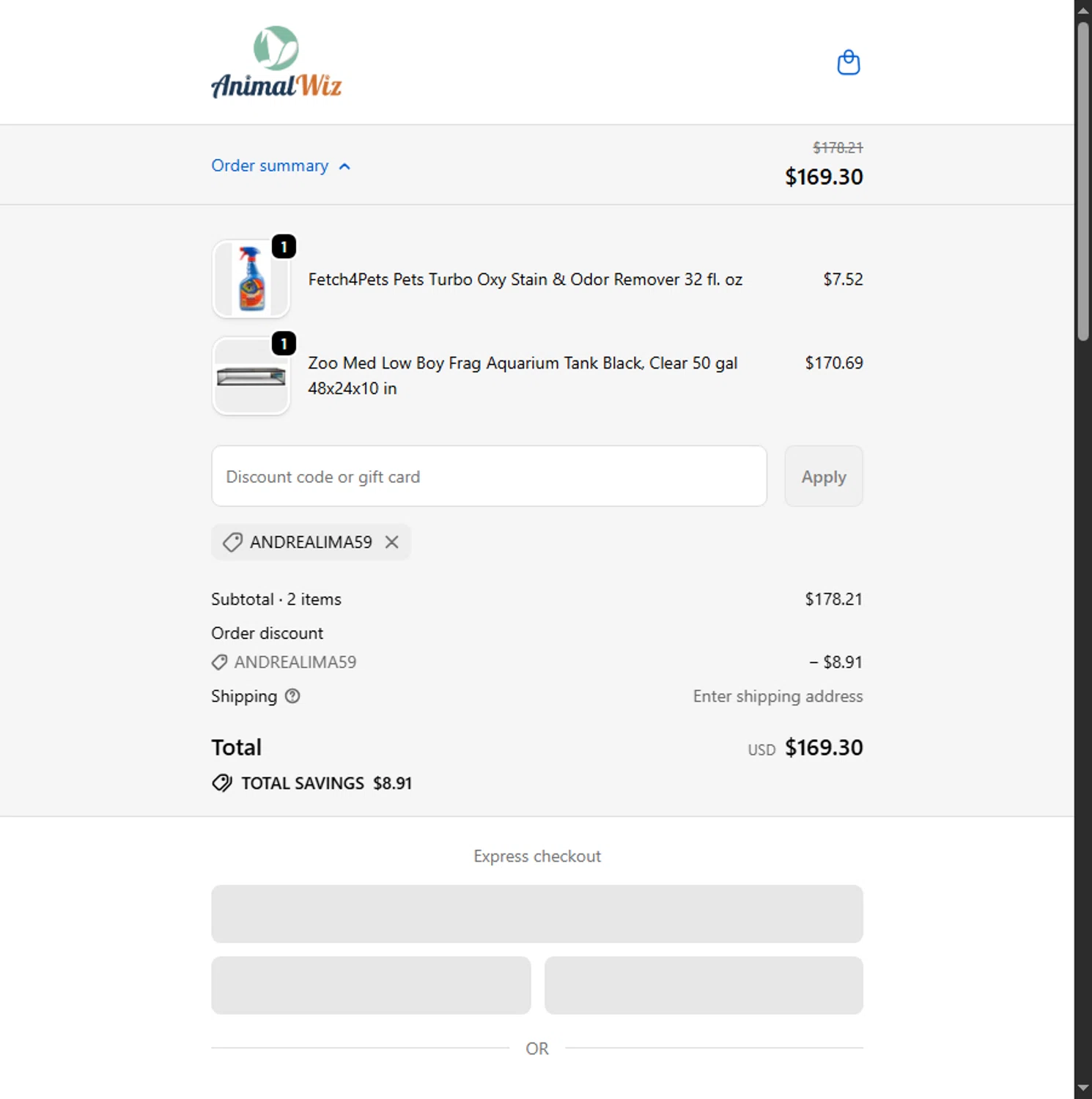Click the bottom-right express checkout button
This screenshot has height=1099, width=1092.
pos(704,985)
